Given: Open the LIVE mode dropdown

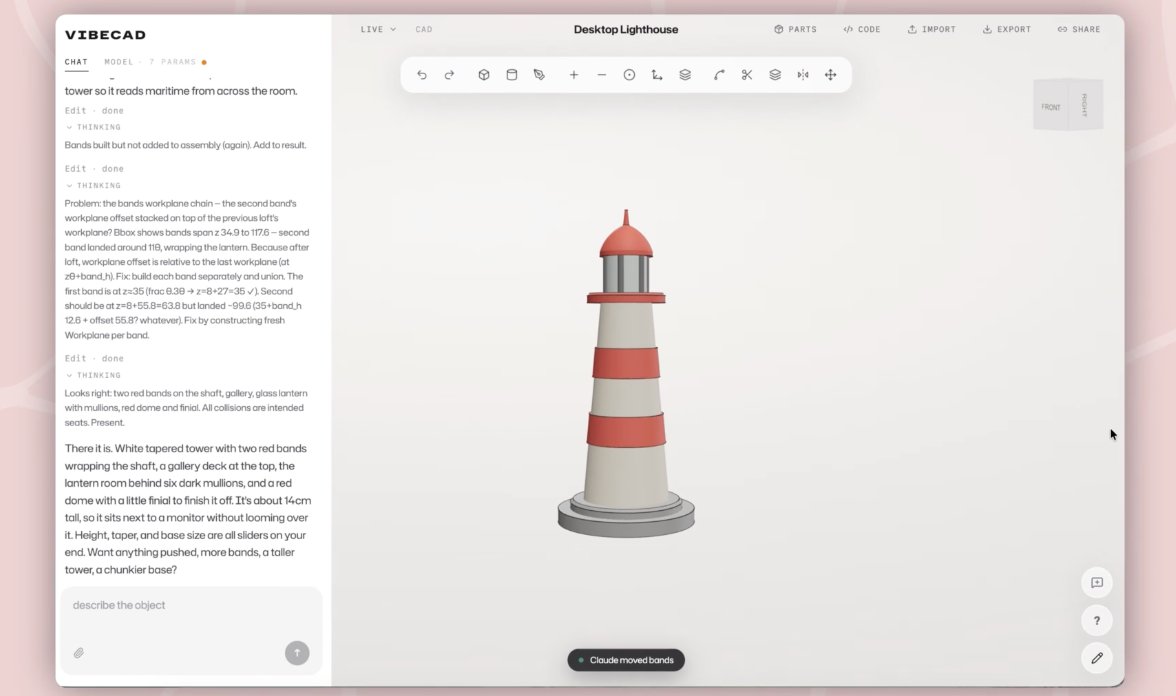Looking at the screenshot, I should pyautogui.click(x=378, y=29).
